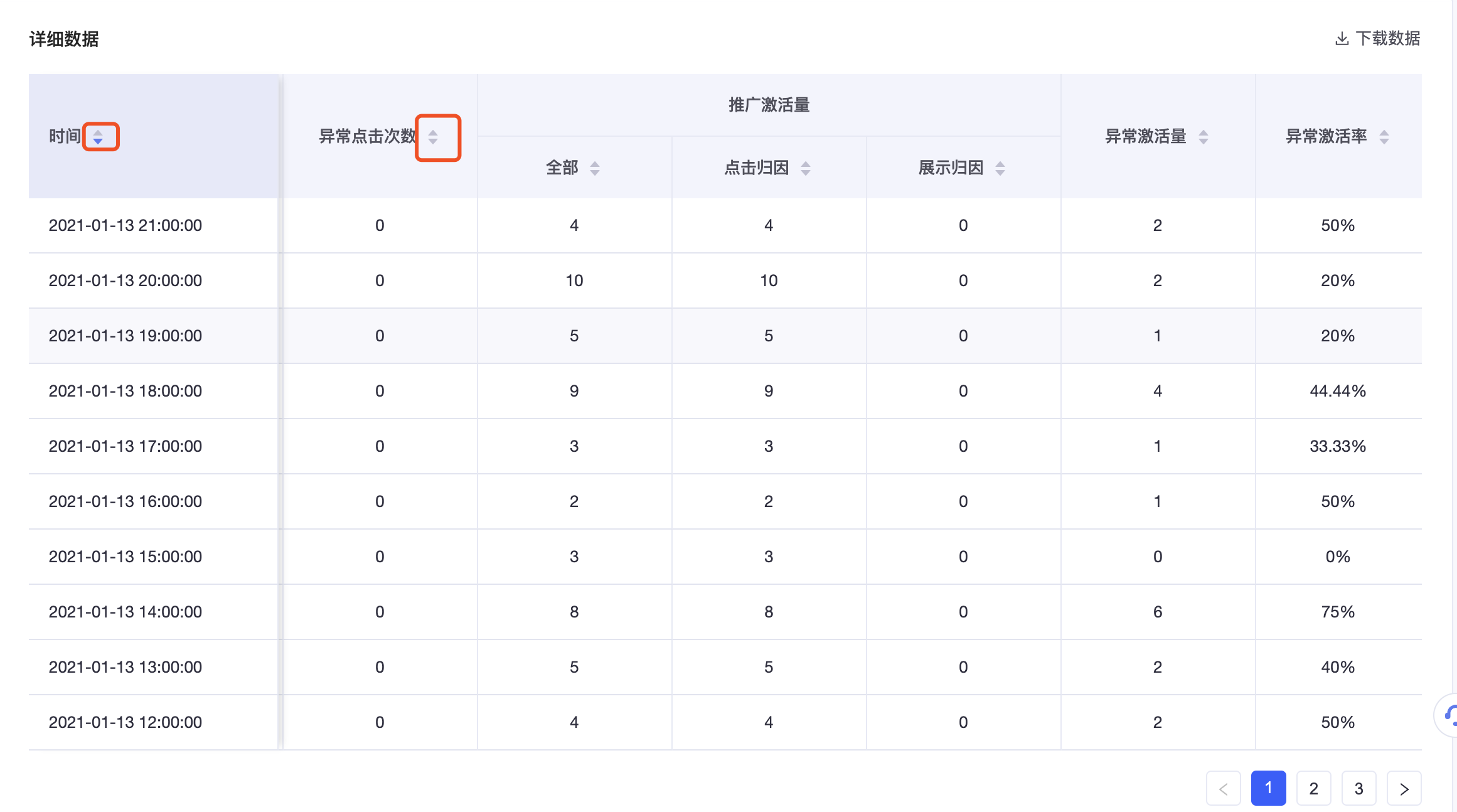
Task: Click 点击归因 value 8 in 14:00 row
Action: [769, 612]
